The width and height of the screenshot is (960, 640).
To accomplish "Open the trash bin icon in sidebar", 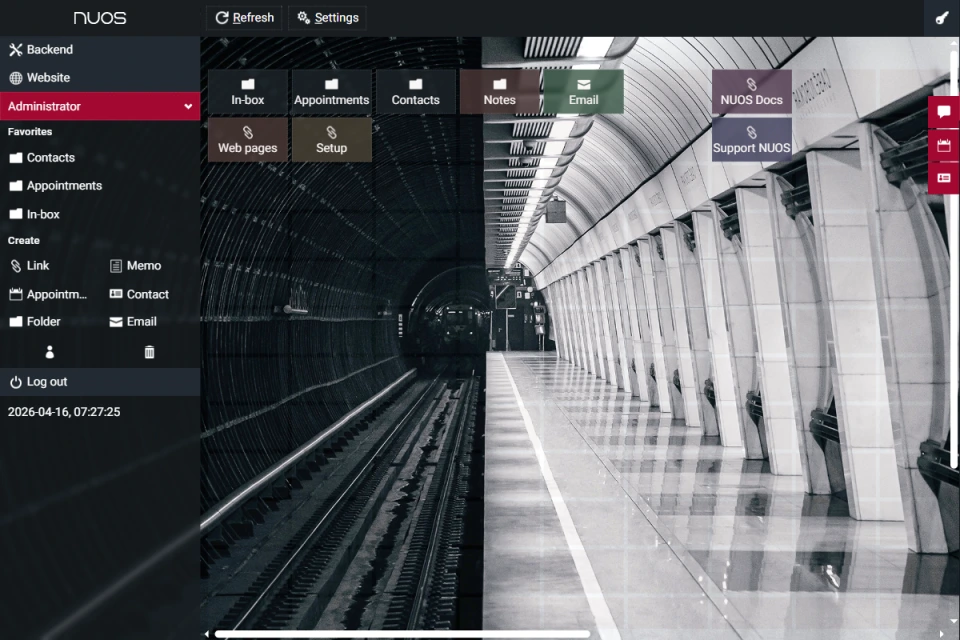I will [148, 352].
